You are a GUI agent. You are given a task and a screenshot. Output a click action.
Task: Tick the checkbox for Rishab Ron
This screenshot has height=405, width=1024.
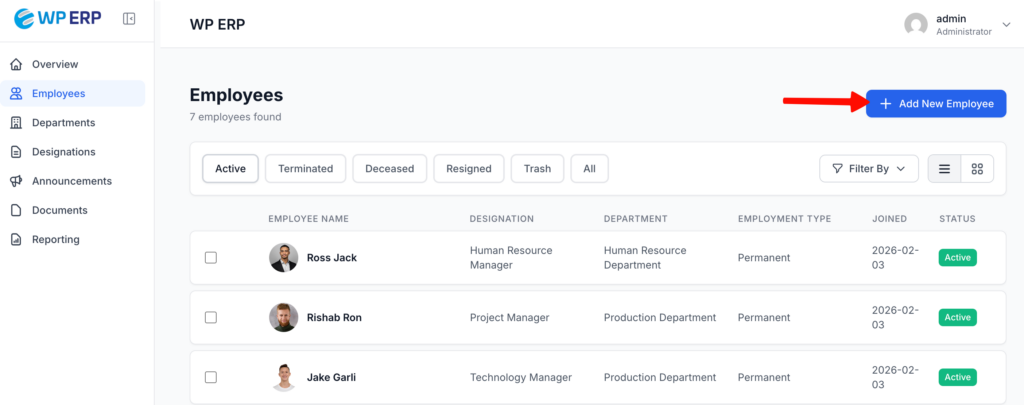tap(211, 318)
